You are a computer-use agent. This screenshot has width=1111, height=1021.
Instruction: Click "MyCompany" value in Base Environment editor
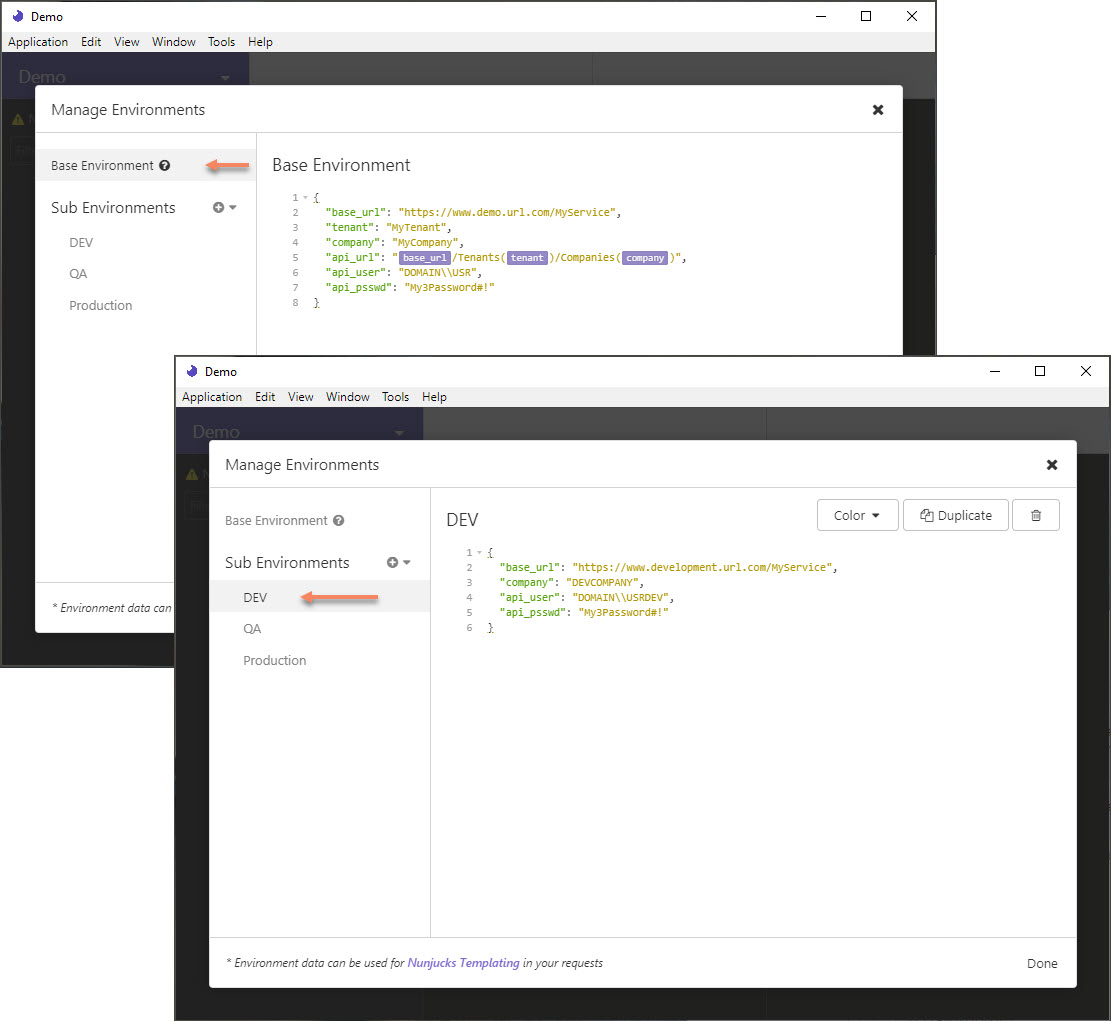click(x=425, y=242)
